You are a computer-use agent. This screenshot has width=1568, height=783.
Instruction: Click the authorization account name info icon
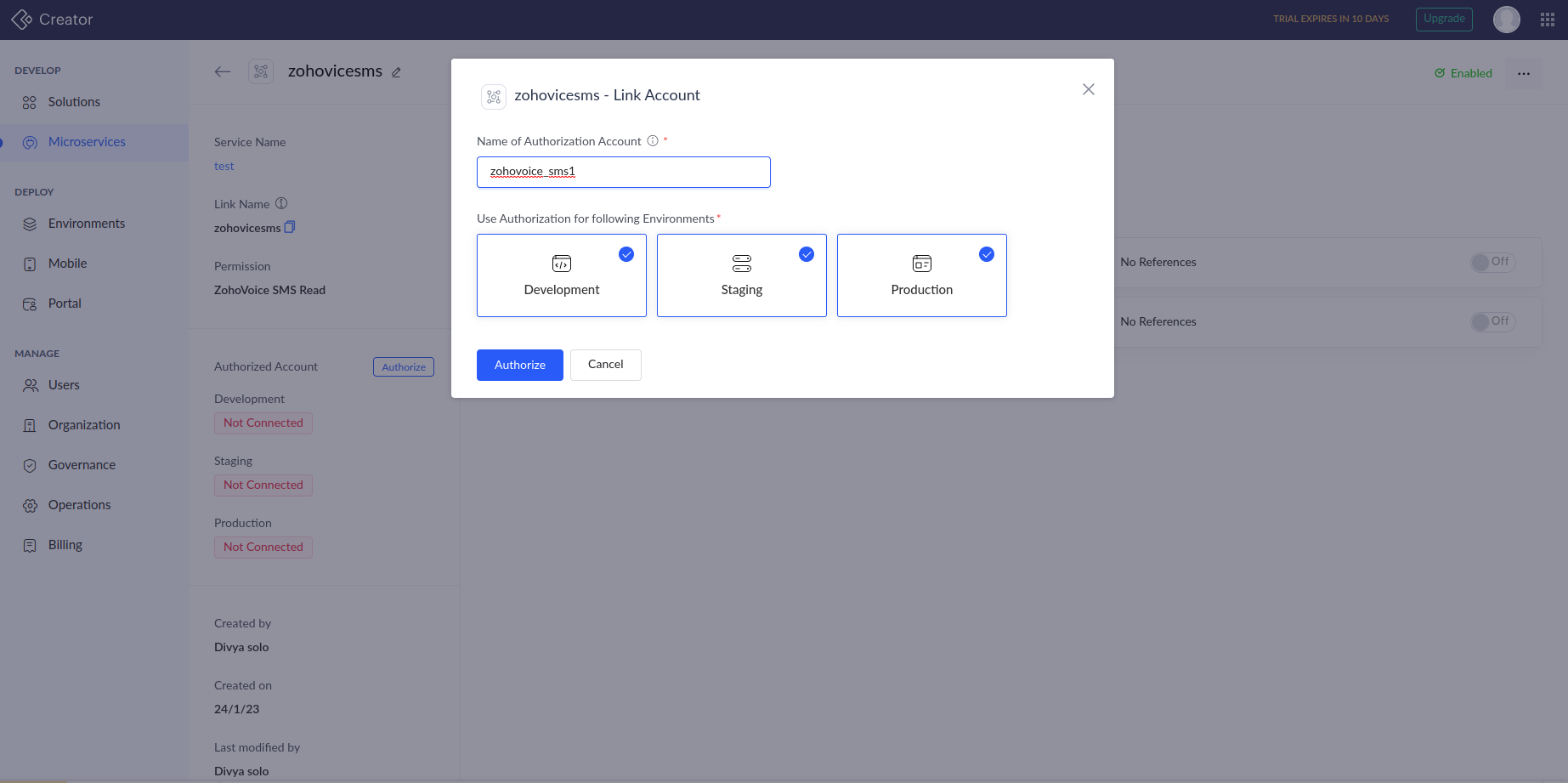[653, 141]
